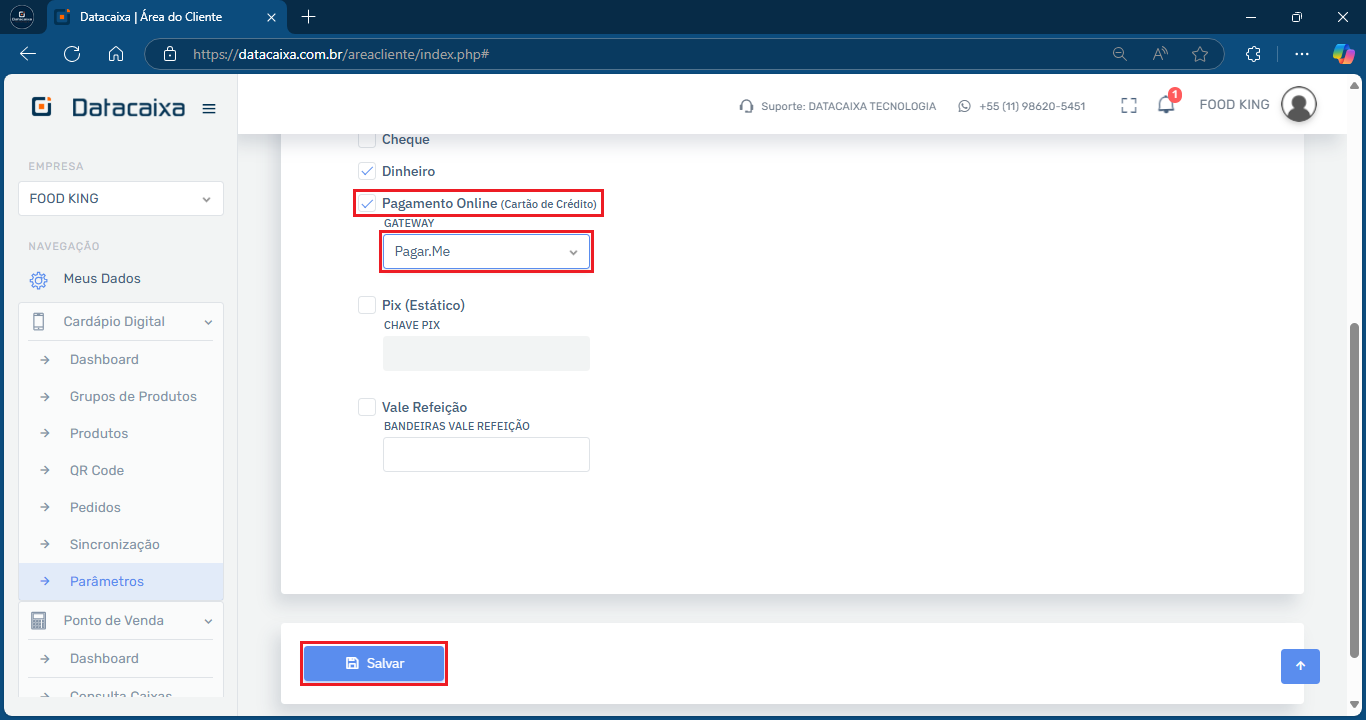Open Grupos de Produtos in sidebar
1366x720 pixels.
pyautogui.click(x=133, y=397)
